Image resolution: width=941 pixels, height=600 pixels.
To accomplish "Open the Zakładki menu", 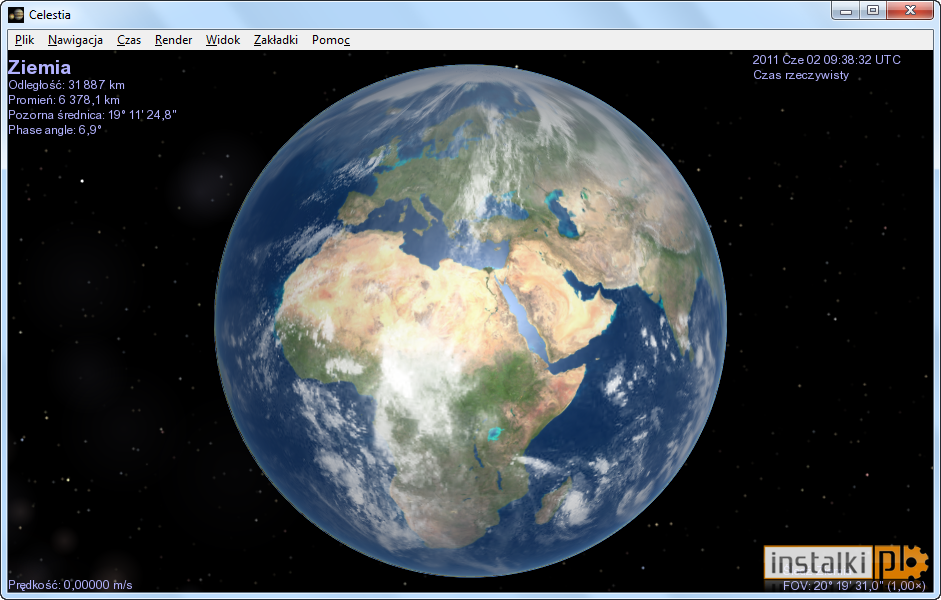I will (x=275, y=40).
